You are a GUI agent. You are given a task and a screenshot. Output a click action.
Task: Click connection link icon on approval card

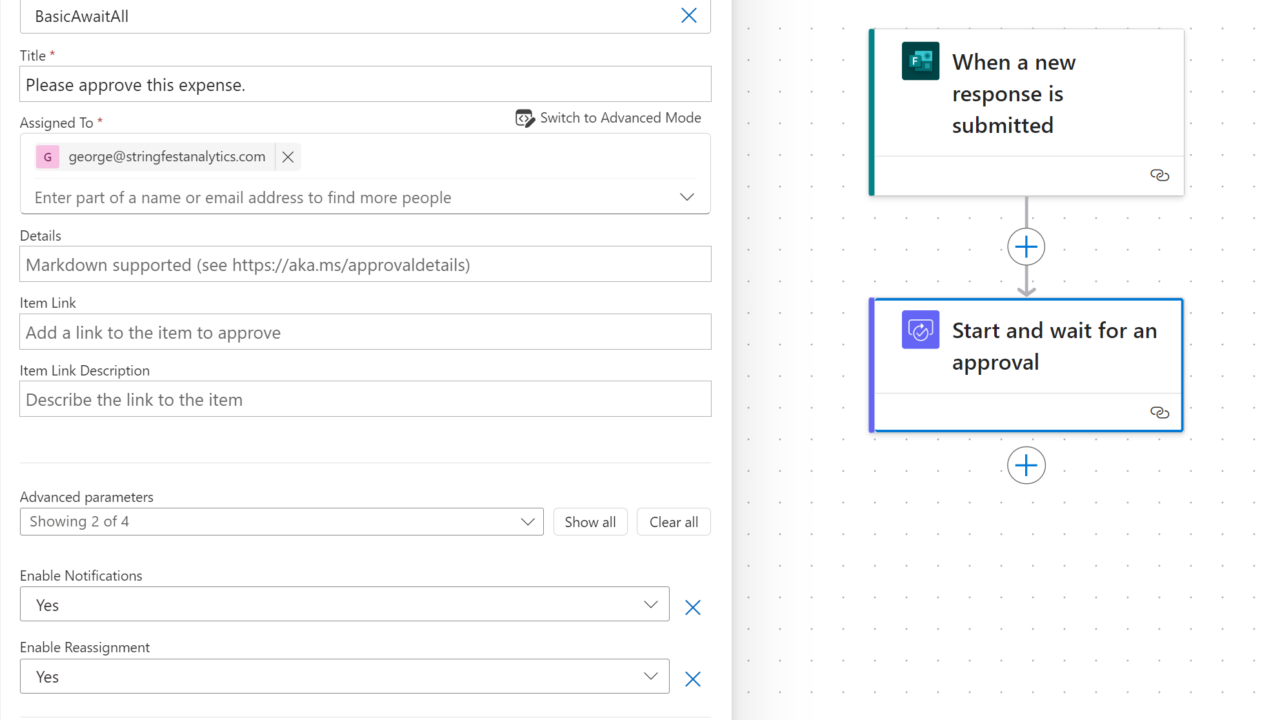click(x=1159, y=412)
